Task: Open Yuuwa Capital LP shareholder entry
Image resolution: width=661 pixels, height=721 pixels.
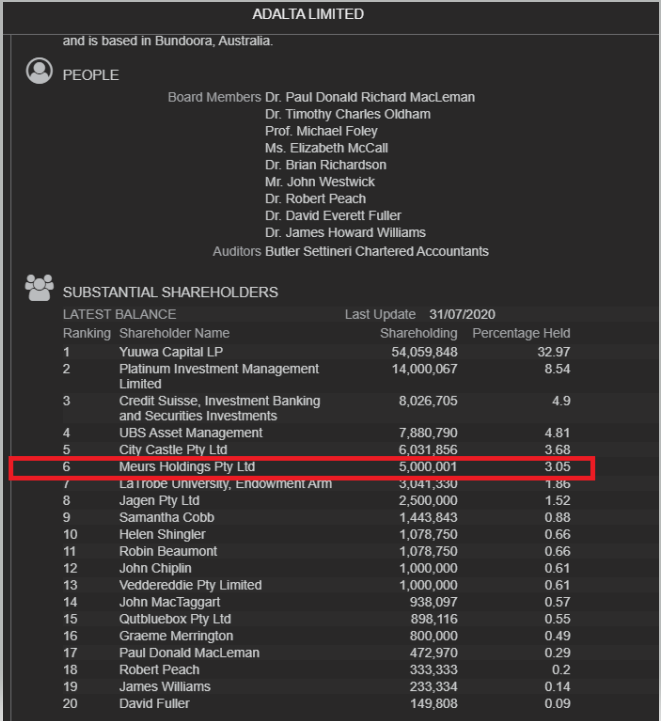Action: click(171, 352)
